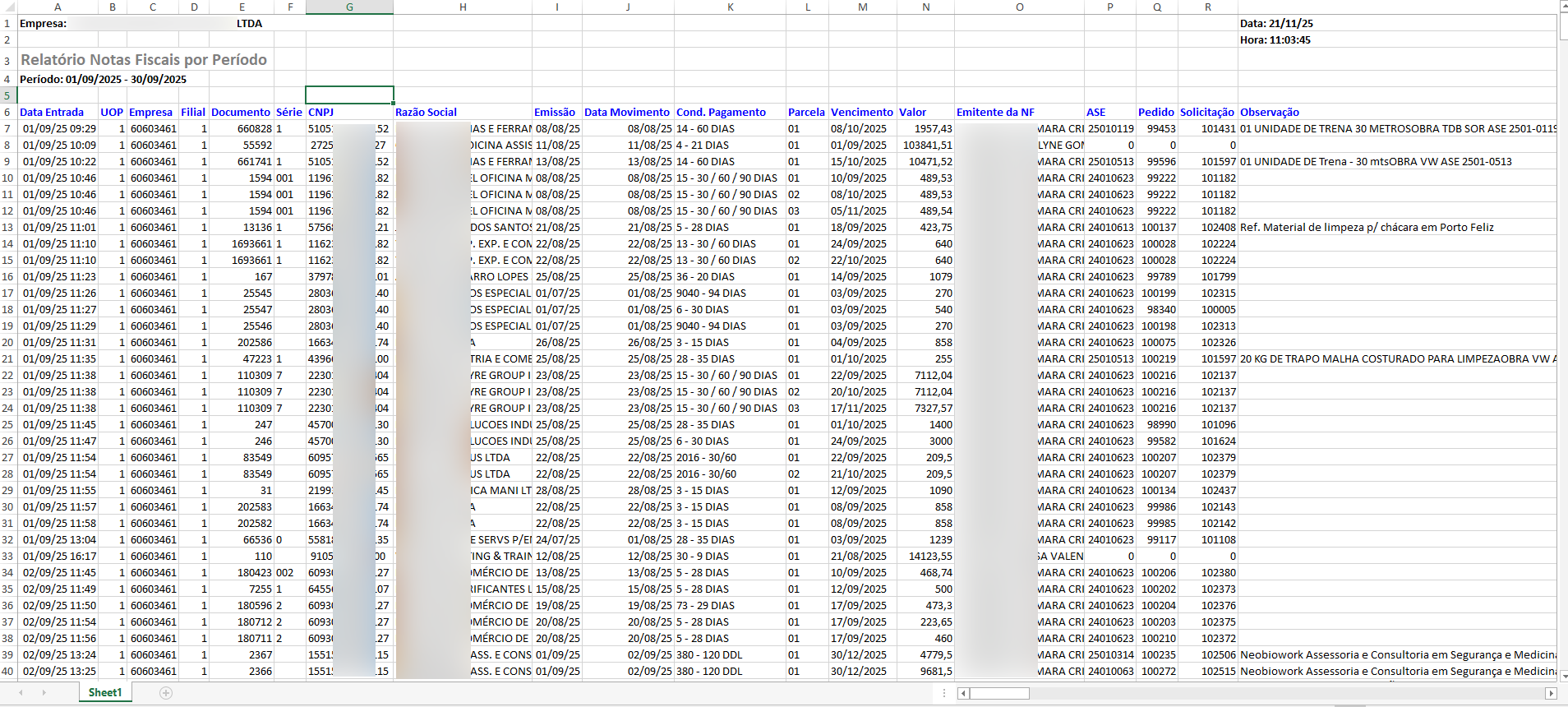Click horizontal scrollbar right arrow
Viewport: 1568px width, 707px height.
click(1551, 693)
